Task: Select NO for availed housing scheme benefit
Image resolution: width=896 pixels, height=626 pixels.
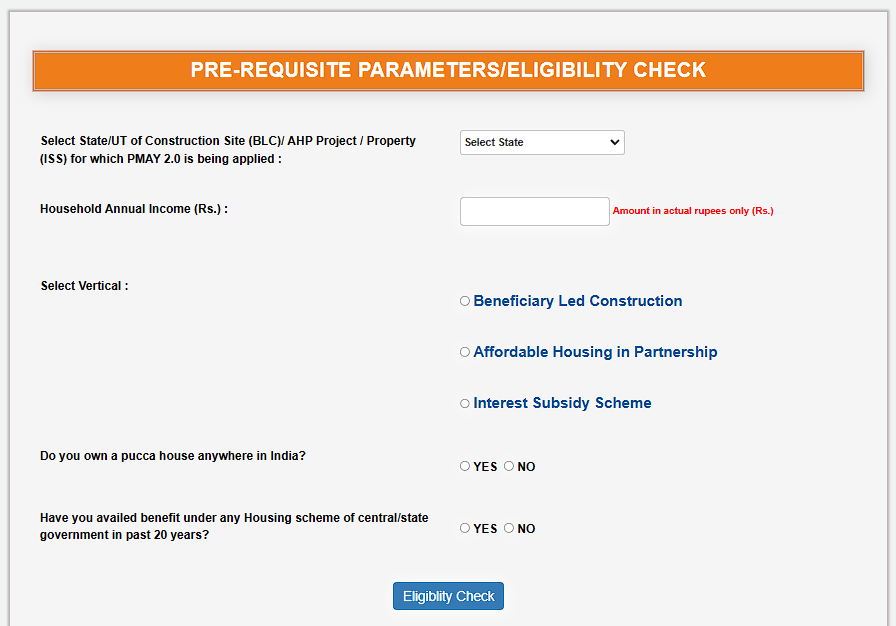Action: pyautogui.click(x=509, y=528)
